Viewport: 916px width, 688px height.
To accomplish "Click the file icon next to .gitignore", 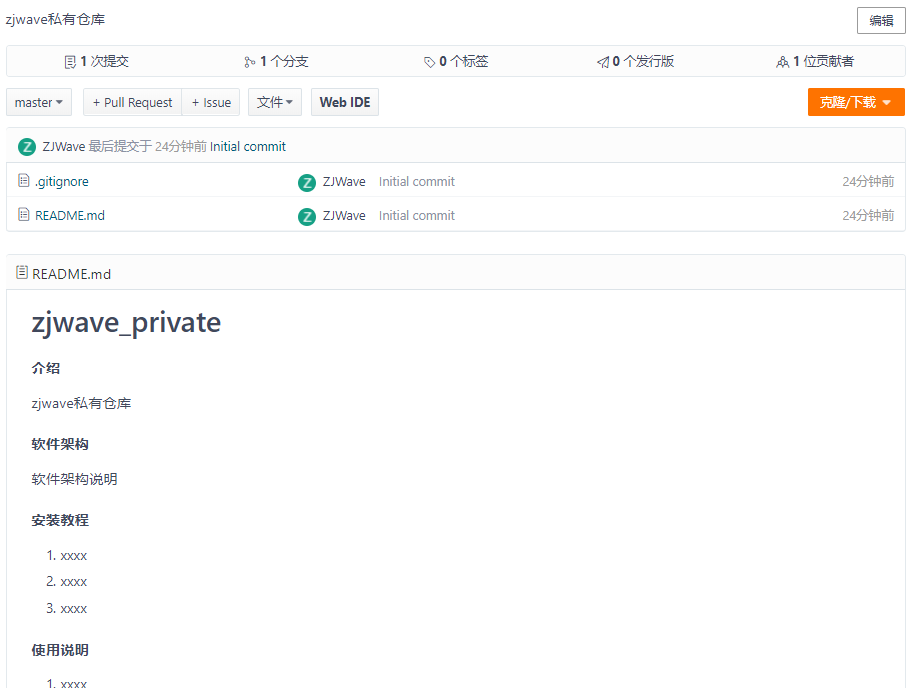I will point(24,181).
